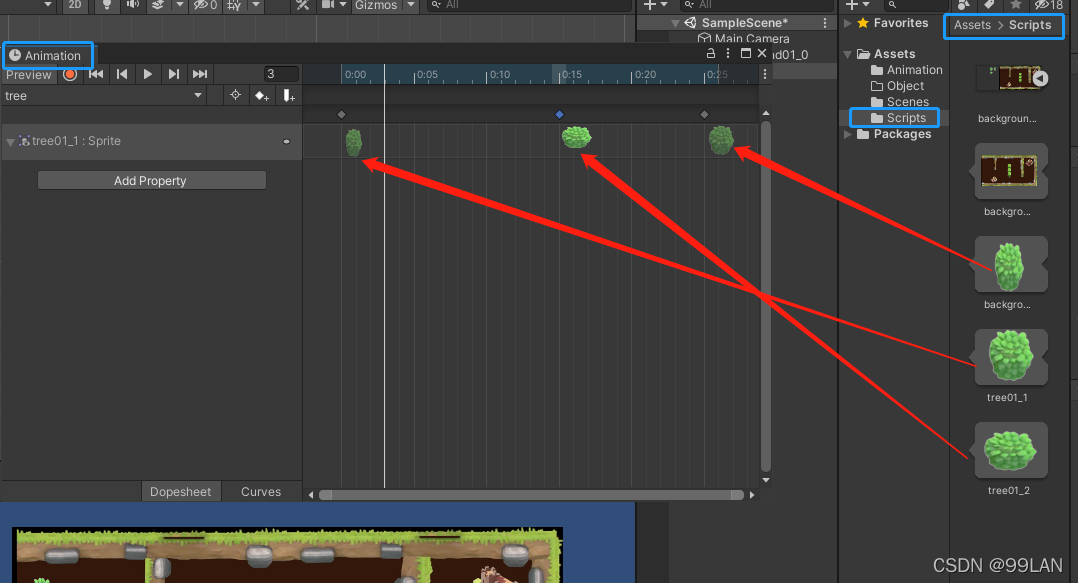Image resolution: width=1078 pixels, height=583 pixels.
Task: Go to previous keyframe
Action: [122, 74]
